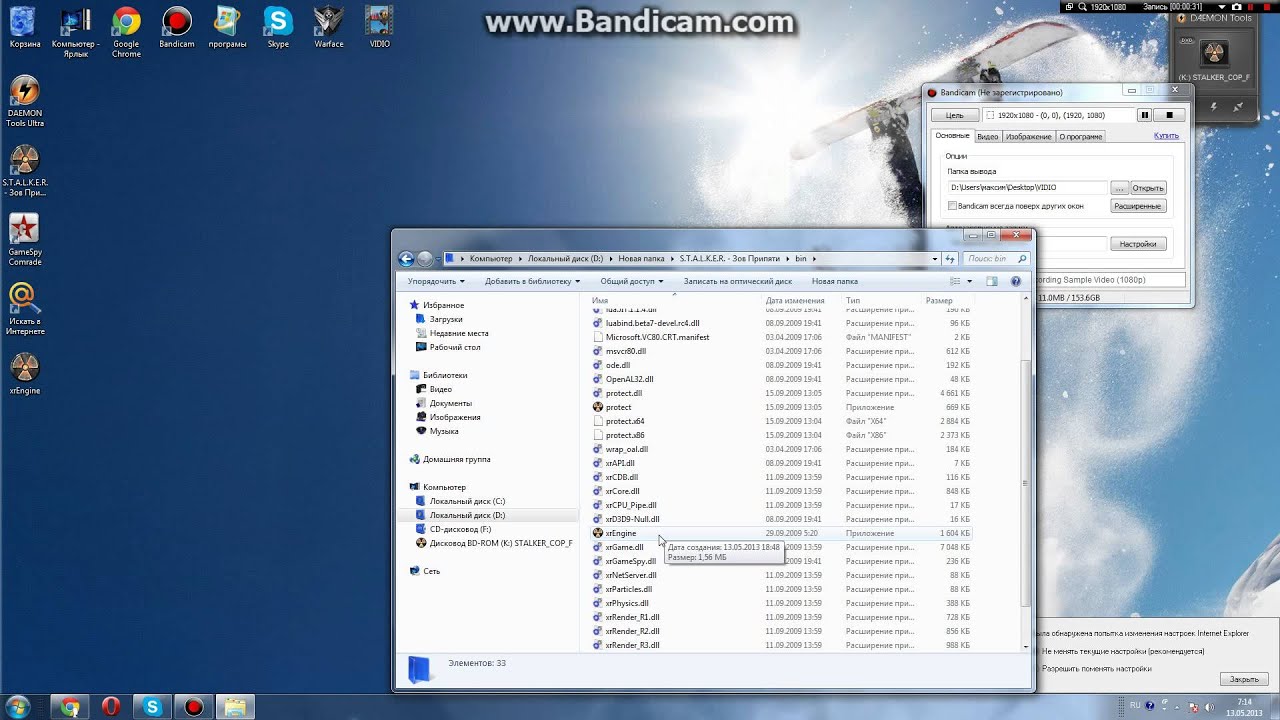Switch to the Видео tab in Bandicam
This screenshot has height=720, width=1280.
click(x=987, y=136)
